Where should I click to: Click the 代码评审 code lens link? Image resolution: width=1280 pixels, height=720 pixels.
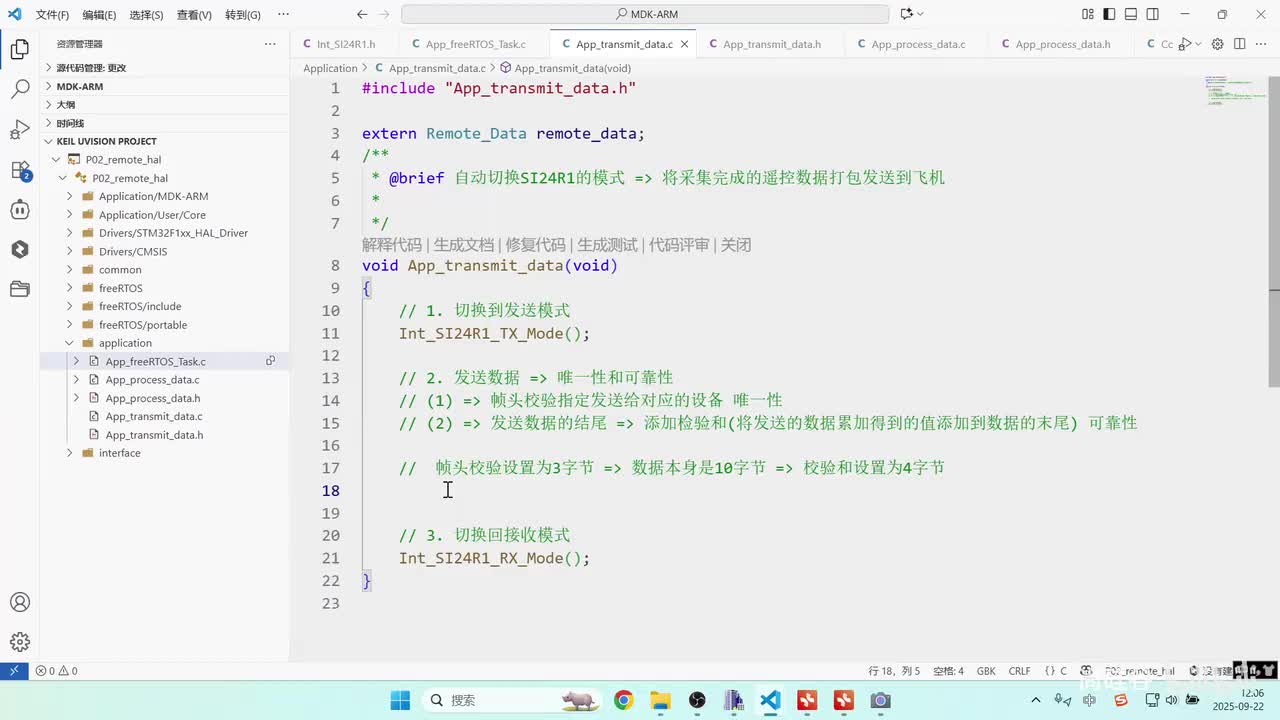point(679,245)
